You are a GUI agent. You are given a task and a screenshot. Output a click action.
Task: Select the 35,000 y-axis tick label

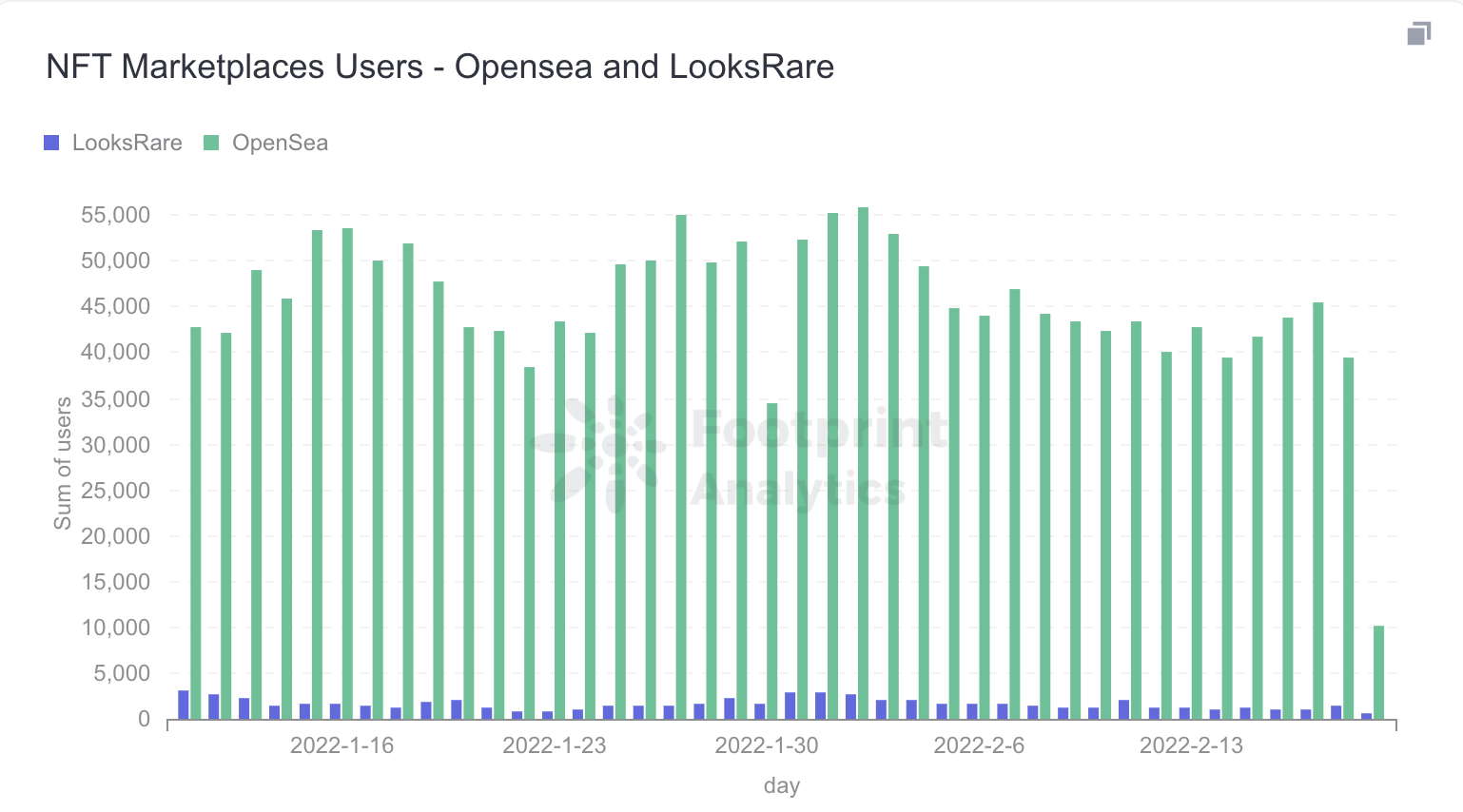116,399
